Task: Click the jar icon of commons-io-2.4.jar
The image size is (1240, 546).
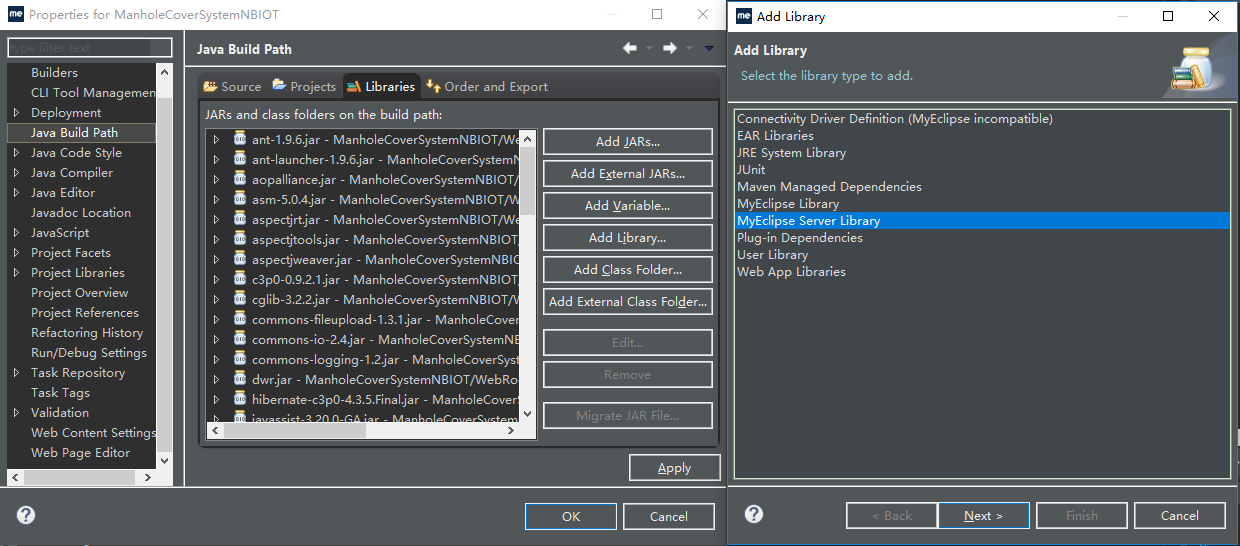Action: 240,339
